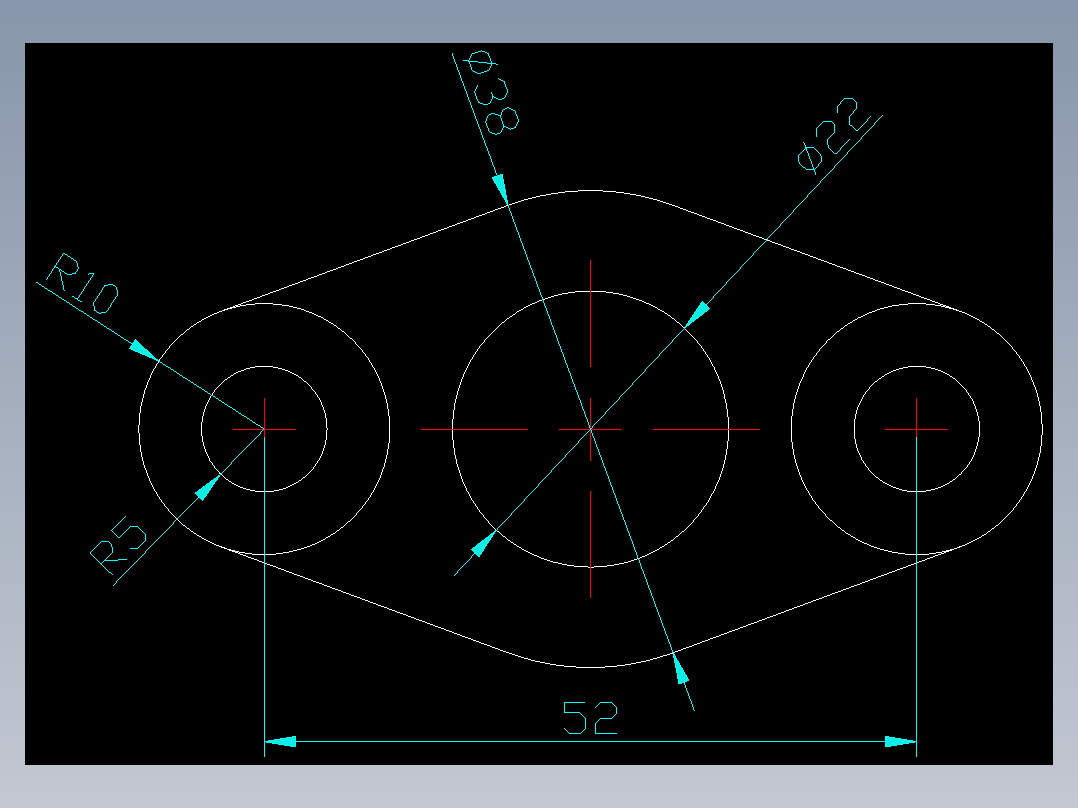Click the Φ22 diameter dimension label
Viewport: 1078px width, 808px height.
coord(833,134)
